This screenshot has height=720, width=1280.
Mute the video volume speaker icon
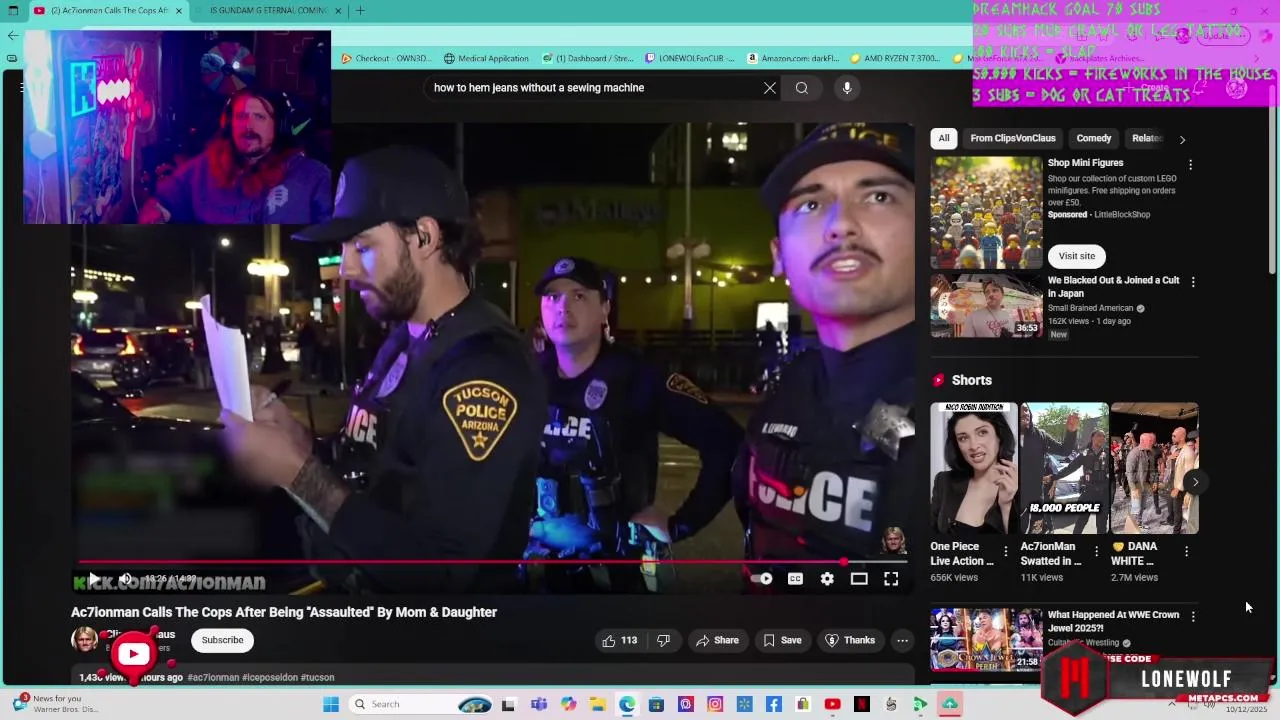[126, 579]
